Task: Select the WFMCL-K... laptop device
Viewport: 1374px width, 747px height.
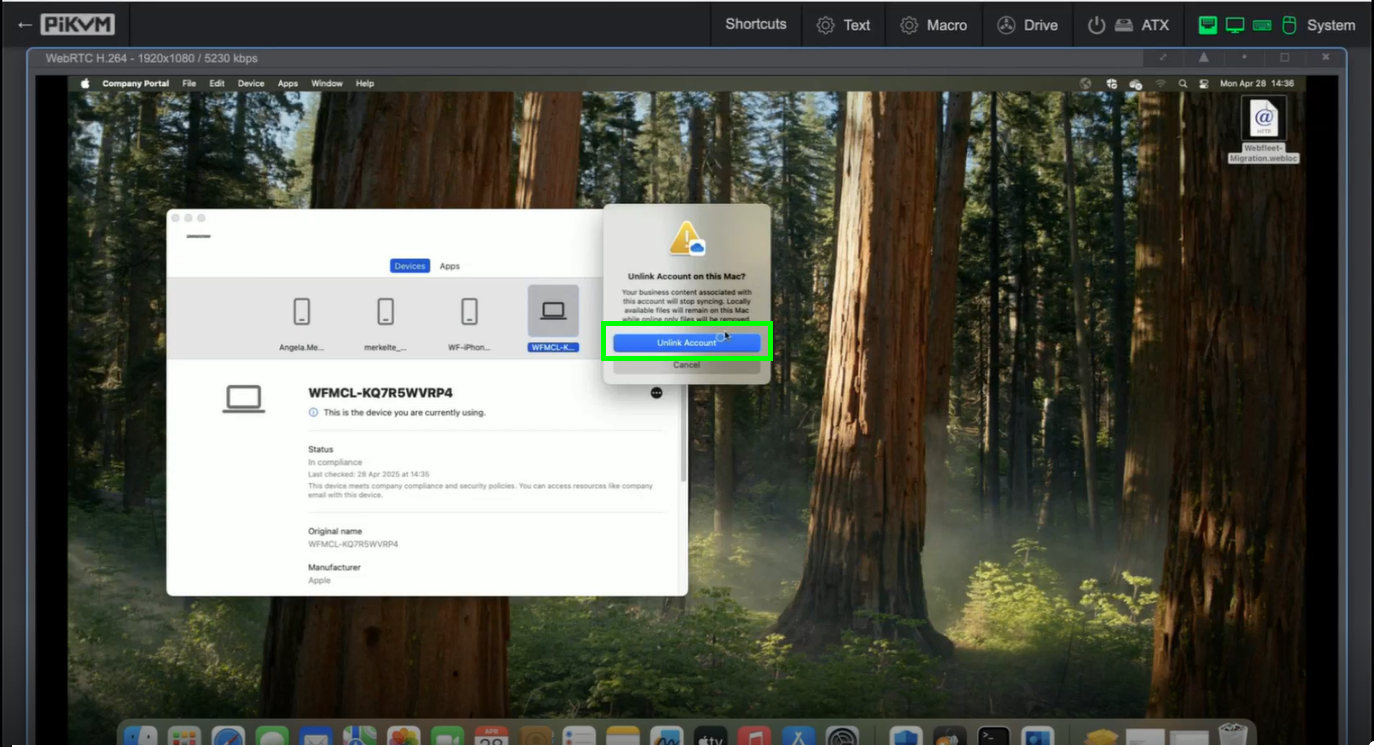Action: click(x=553, y=319)
